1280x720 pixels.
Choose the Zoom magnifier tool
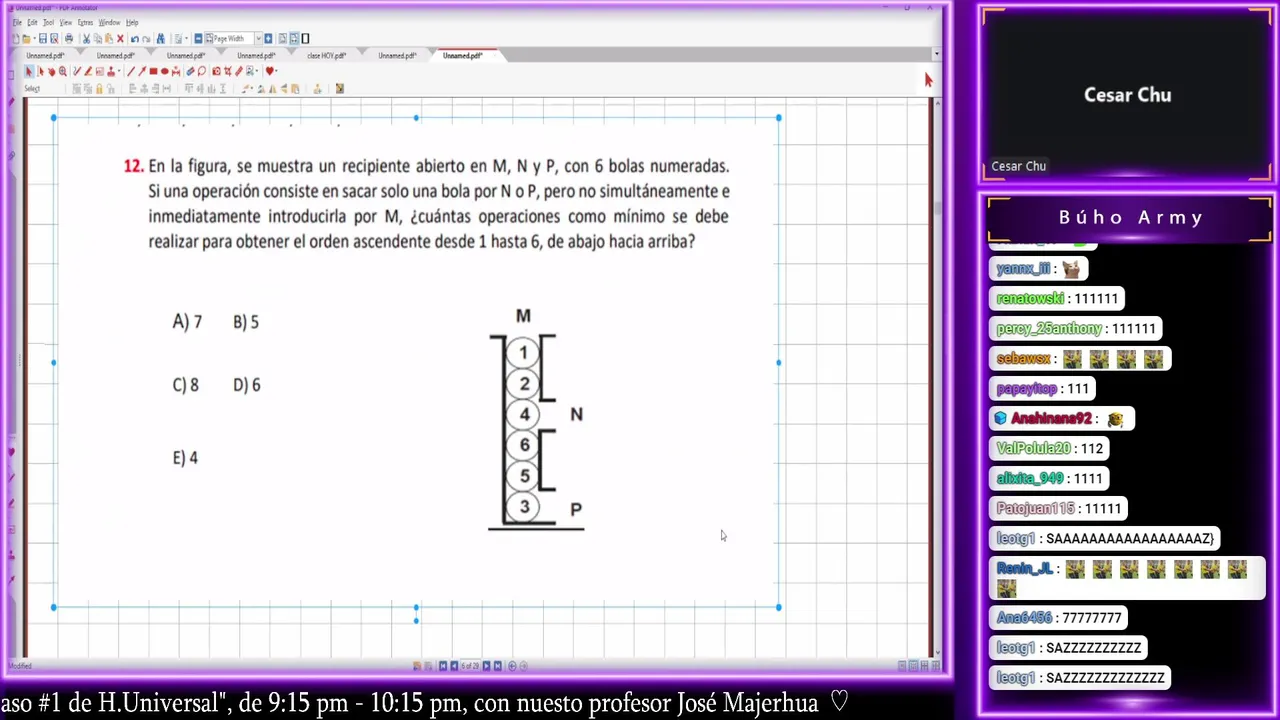click(x=63, y=71)
